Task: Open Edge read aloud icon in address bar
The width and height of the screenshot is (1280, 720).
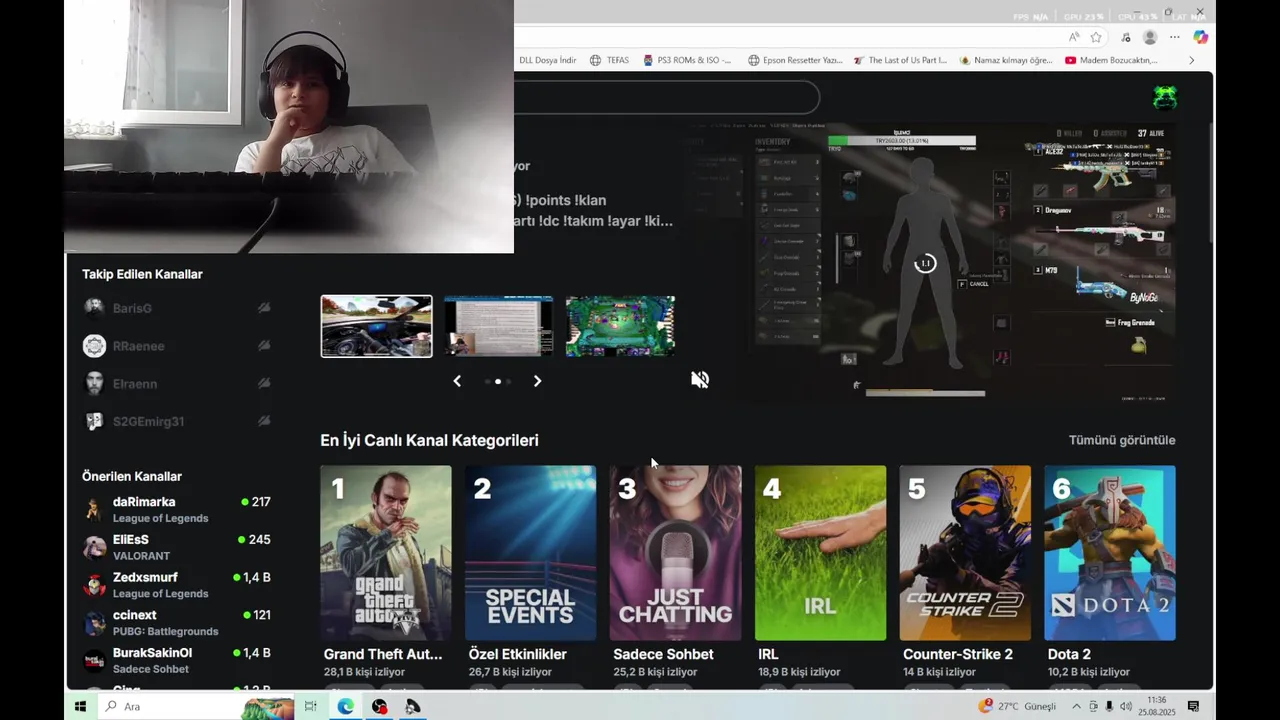Action: [x=1074, y=37]
